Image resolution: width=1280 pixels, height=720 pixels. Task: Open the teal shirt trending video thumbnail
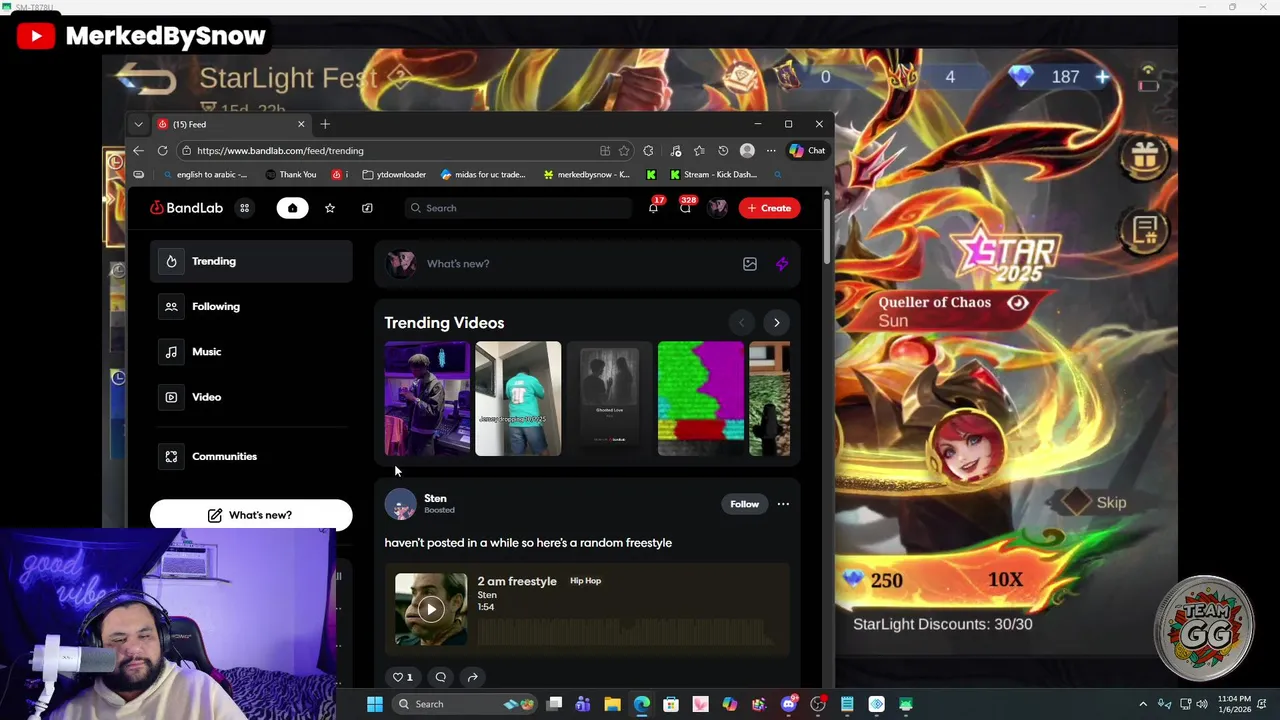click(x=518, y=399)
